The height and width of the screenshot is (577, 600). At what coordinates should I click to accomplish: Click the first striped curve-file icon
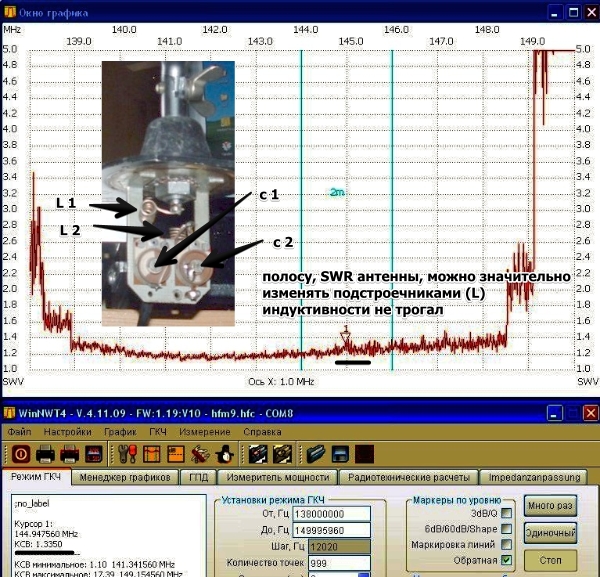pyautogui.click(x=258, y=455)
